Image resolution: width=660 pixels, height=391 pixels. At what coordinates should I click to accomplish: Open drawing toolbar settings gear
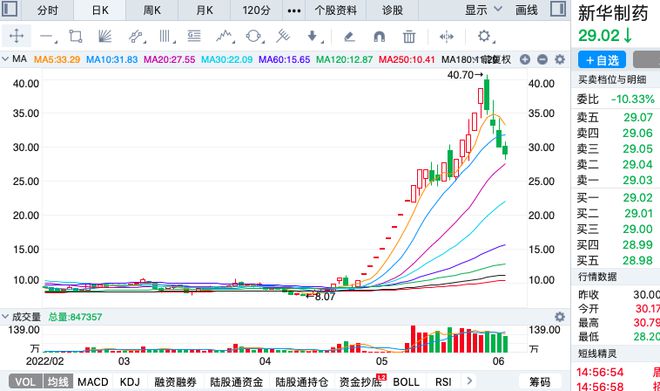(484, 36)
